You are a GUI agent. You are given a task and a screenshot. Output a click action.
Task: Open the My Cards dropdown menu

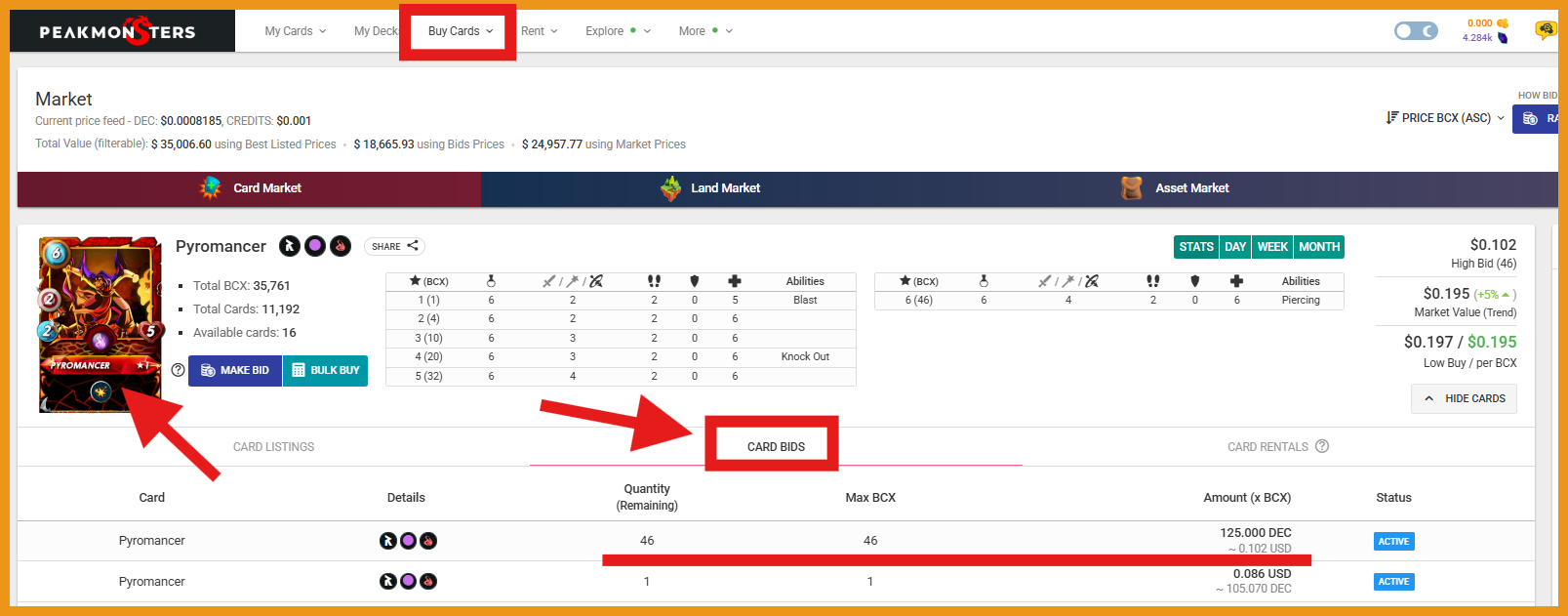coord(296,31)
